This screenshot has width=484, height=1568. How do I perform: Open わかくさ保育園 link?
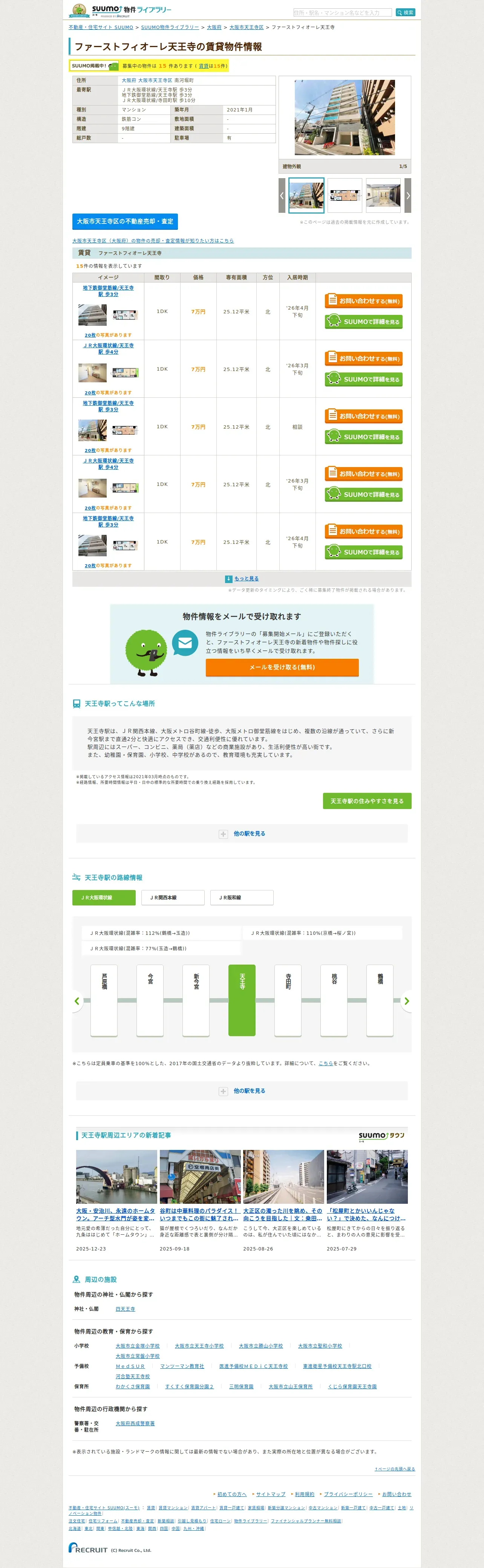[133, 1386]
